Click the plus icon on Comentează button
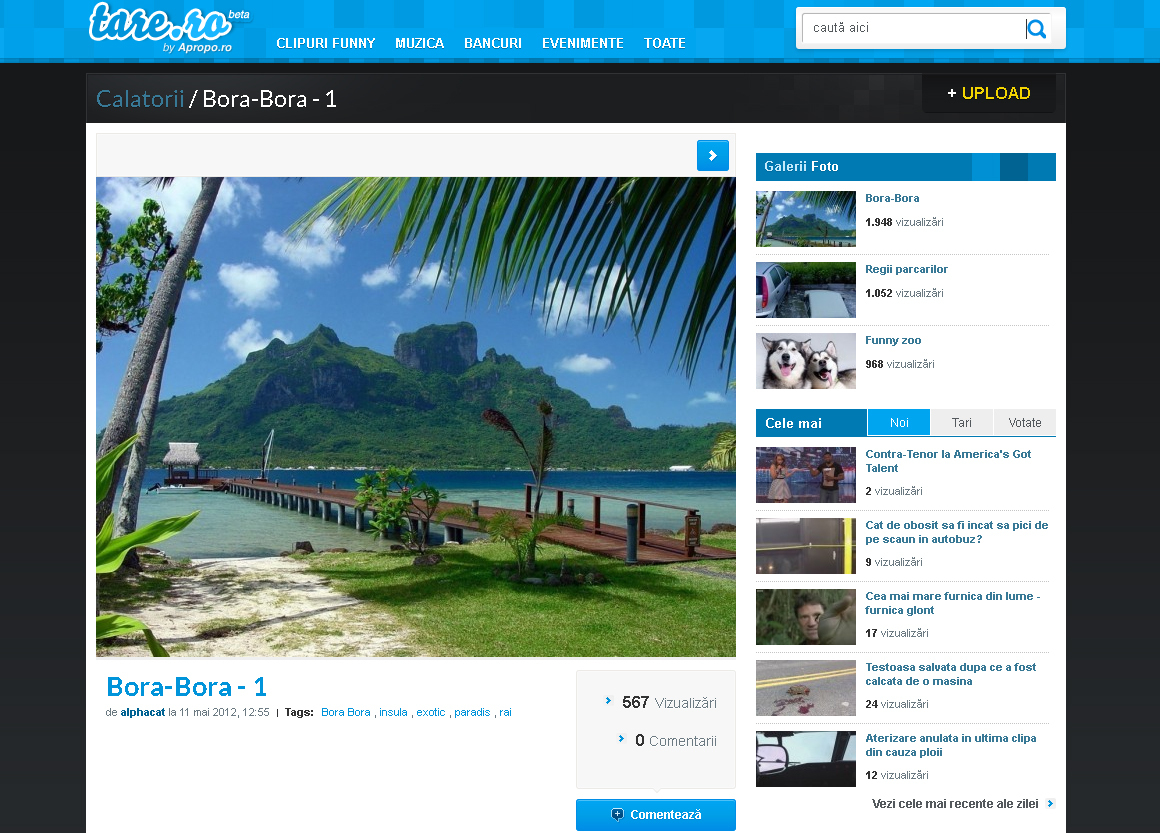This screenshot has height=833, width=1160. (617, 815)
